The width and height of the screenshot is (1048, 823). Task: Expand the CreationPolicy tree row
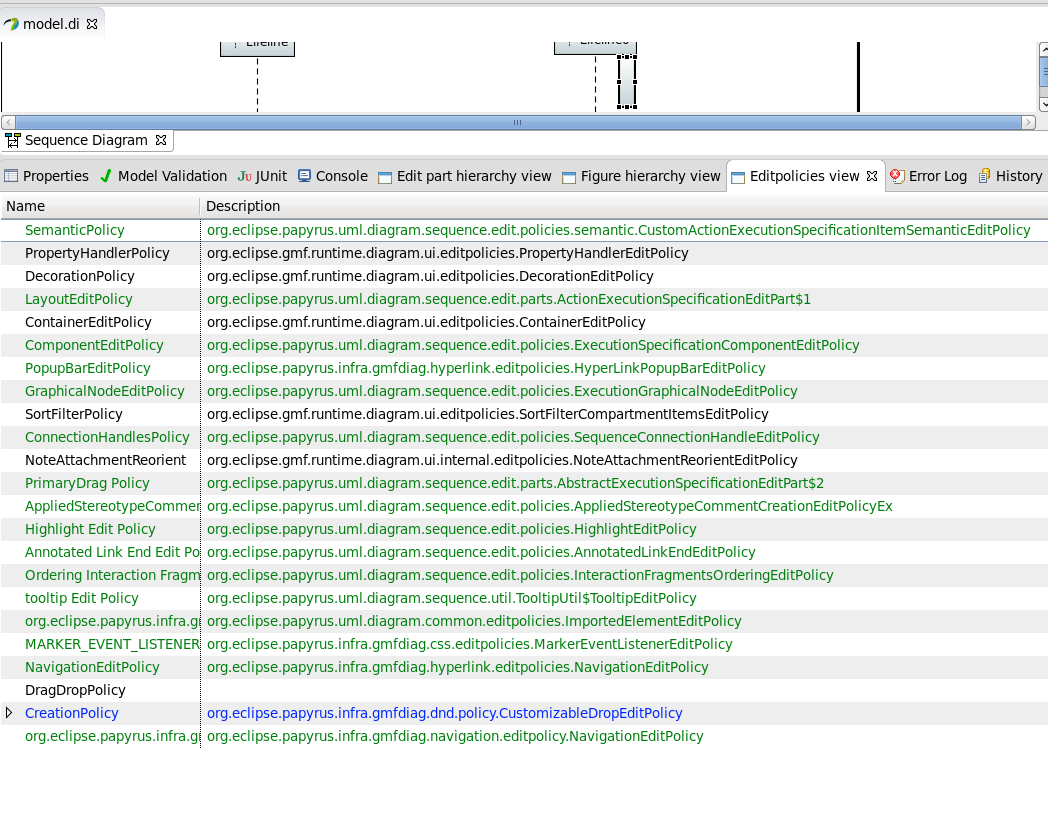coord(10,713)
